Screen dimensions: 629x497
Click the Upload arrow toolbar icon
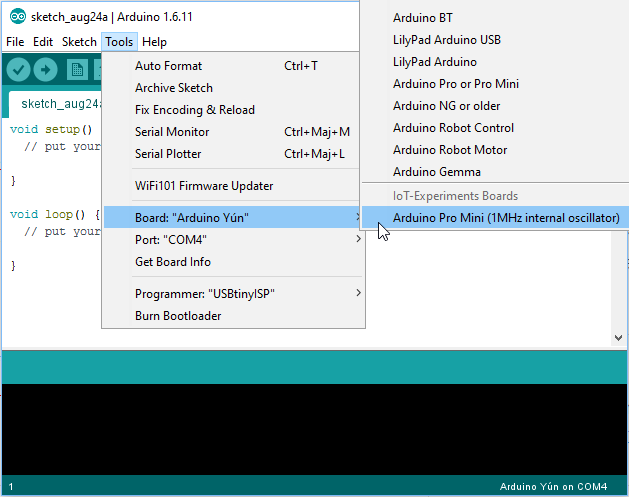pos(45,70)
